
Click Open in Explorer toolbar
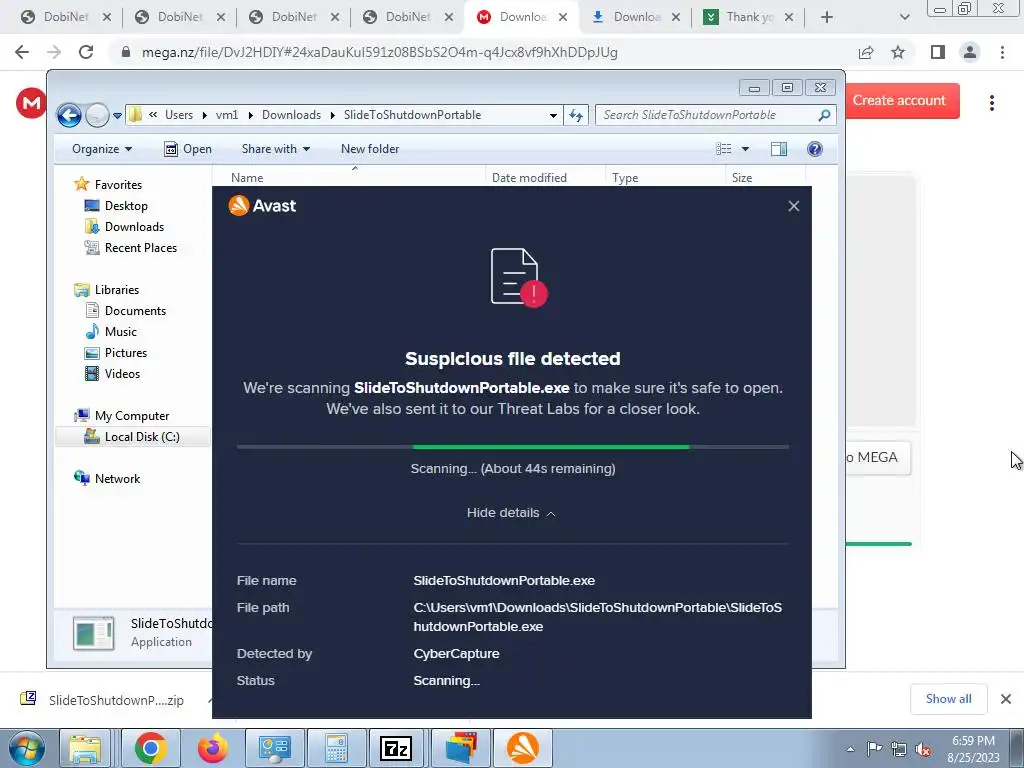tap(188, 149)
